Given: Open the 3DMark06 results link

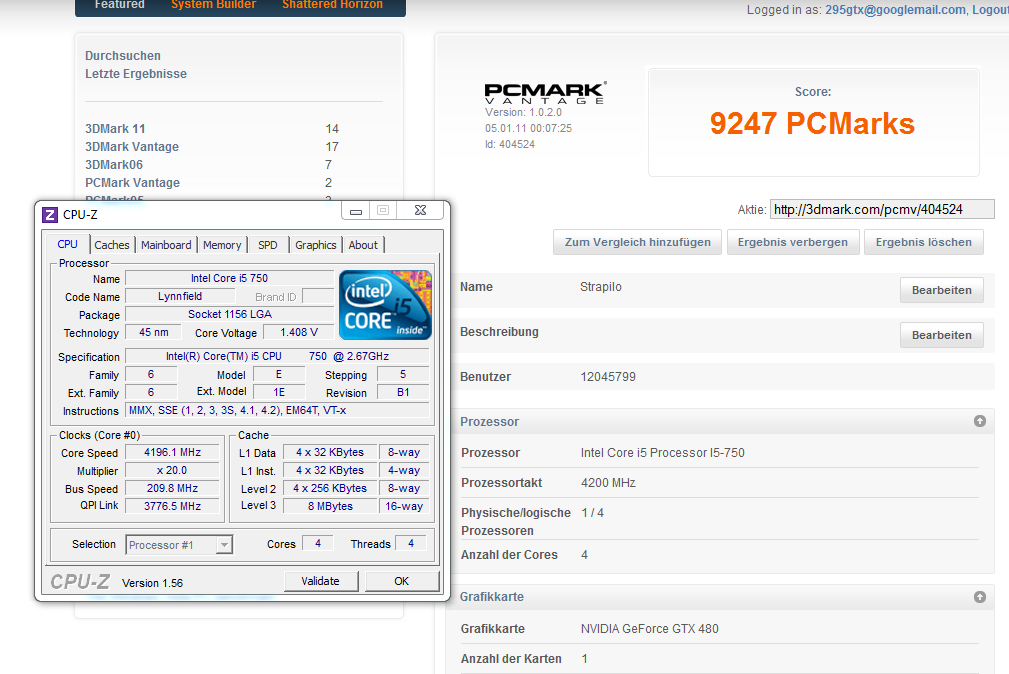Looking at the screenshot, I should (x=114, y=165).
